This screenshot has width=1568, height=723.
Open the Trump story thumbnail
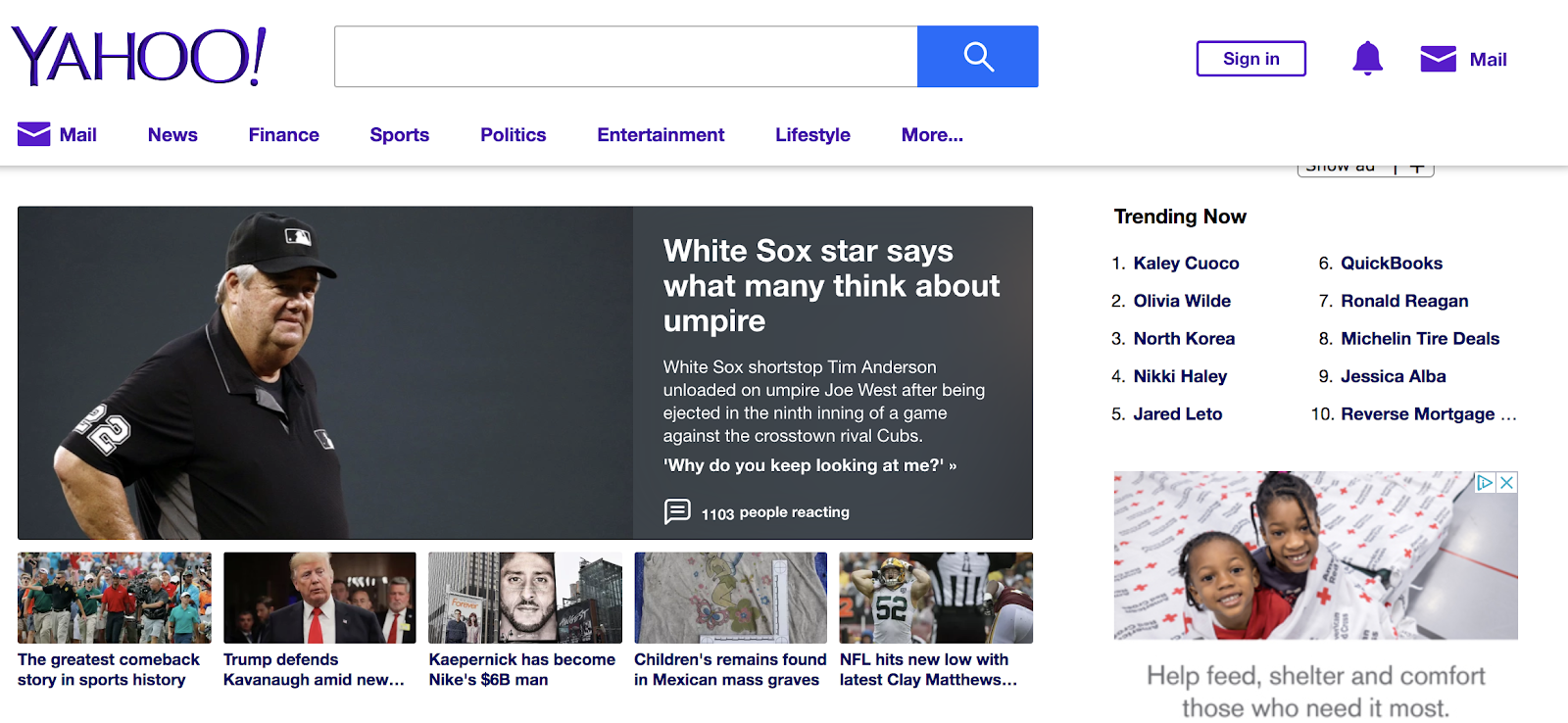coord(319,598)
